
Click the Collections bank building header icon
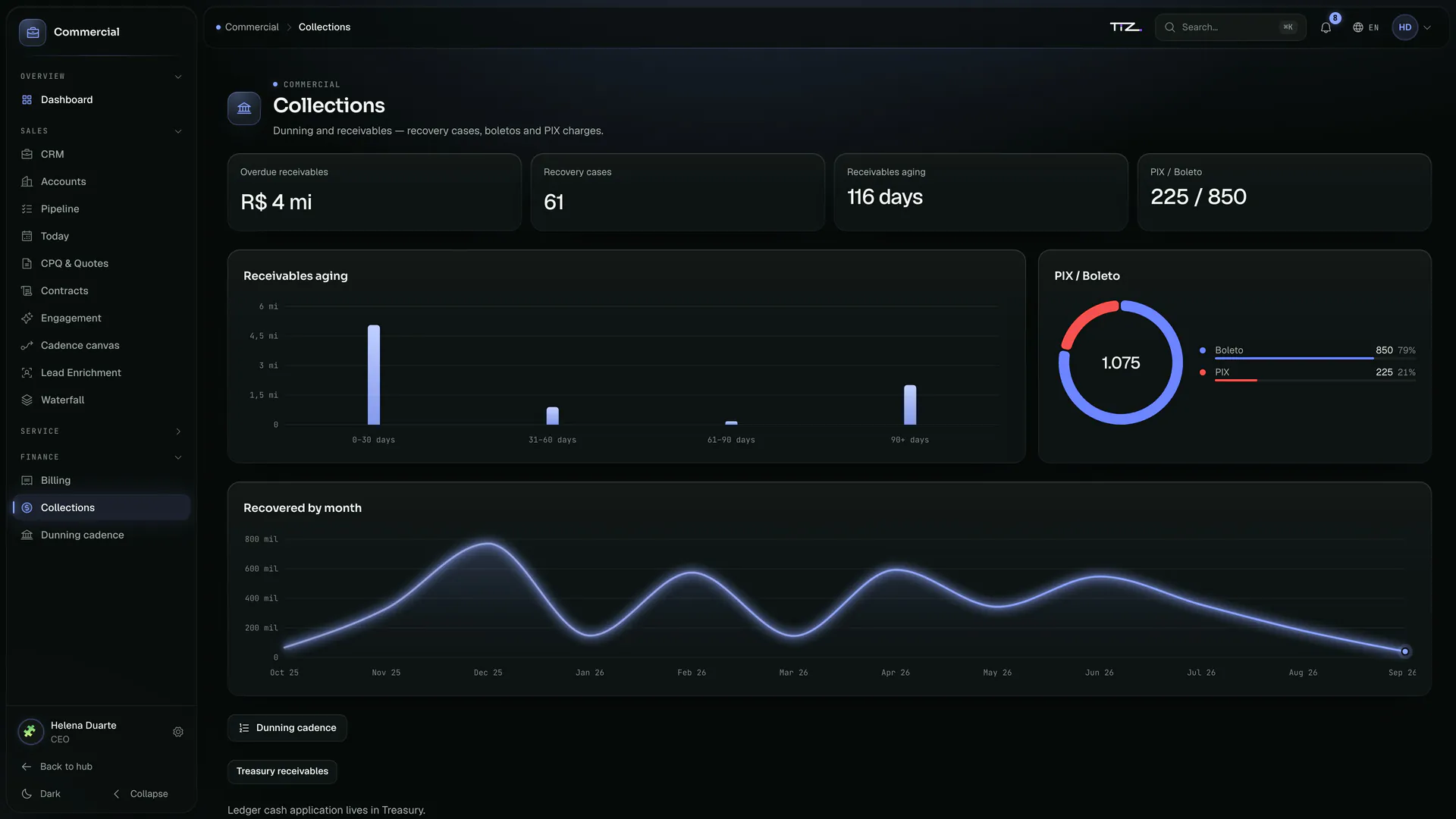coord(244,108)
